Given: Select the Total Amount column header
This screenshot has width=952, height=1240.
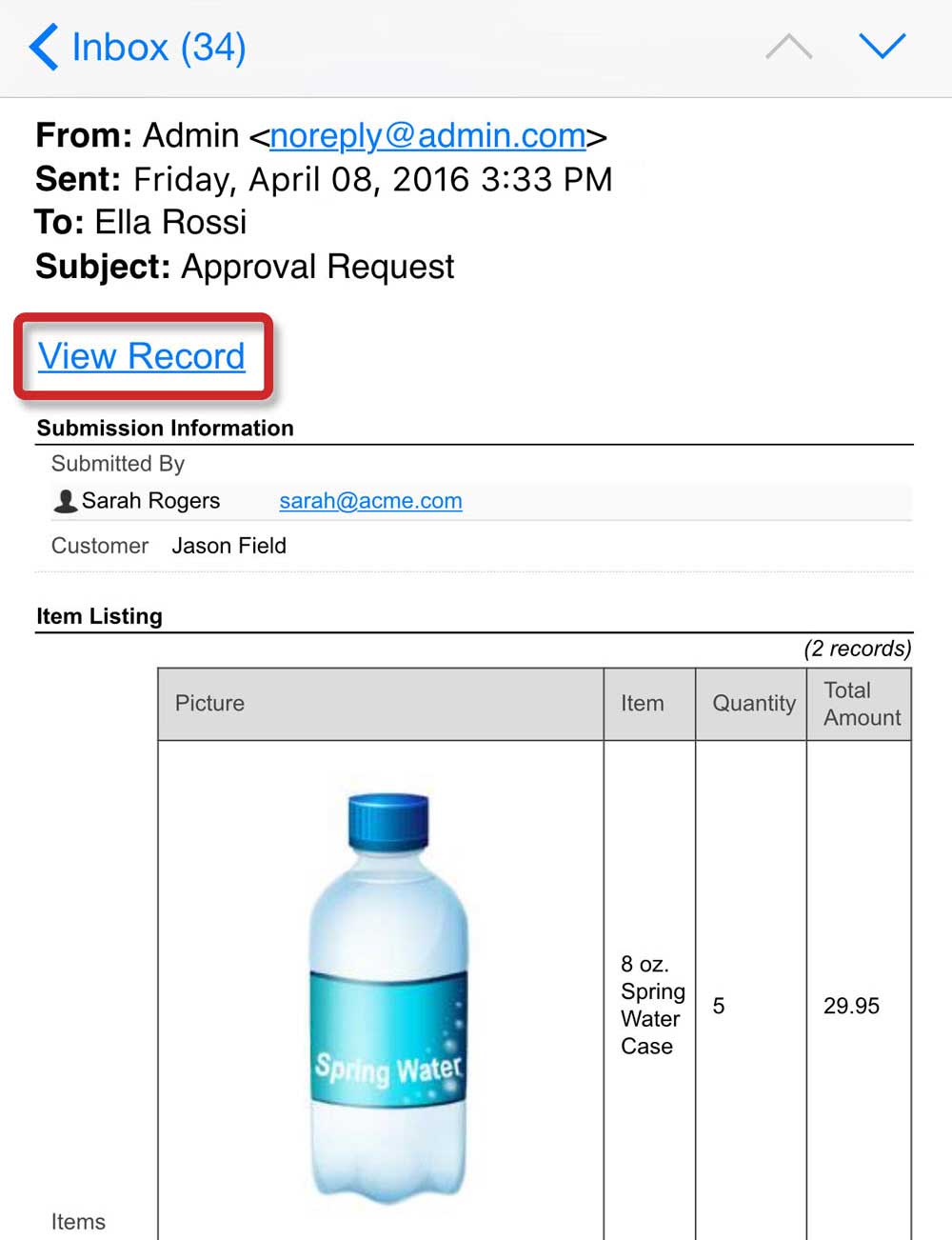Looking at the screenshot, I should pos(861,704).
